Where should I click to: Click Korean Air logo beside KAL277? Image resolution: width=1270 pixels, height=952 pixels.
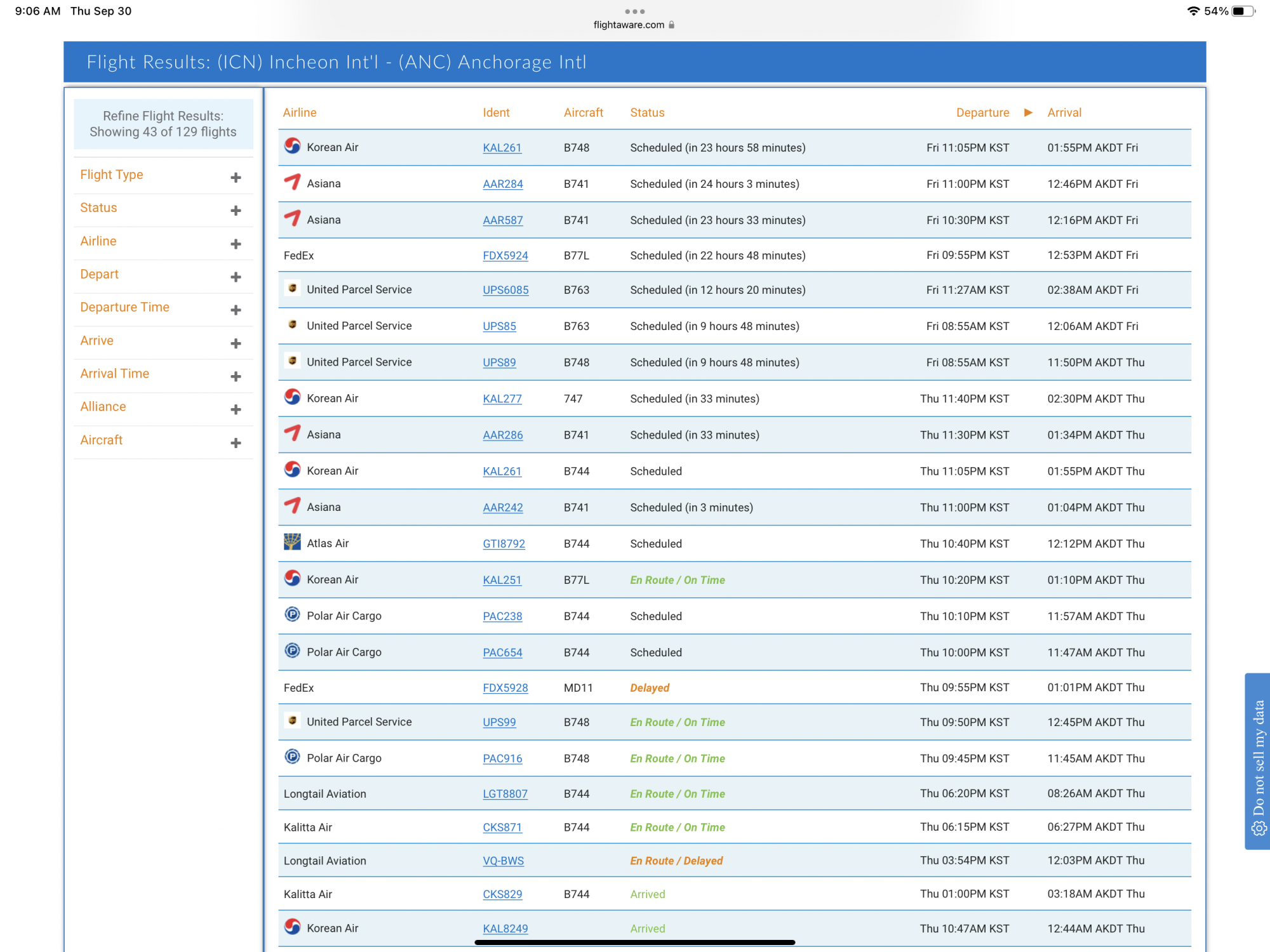pos(292,397)
